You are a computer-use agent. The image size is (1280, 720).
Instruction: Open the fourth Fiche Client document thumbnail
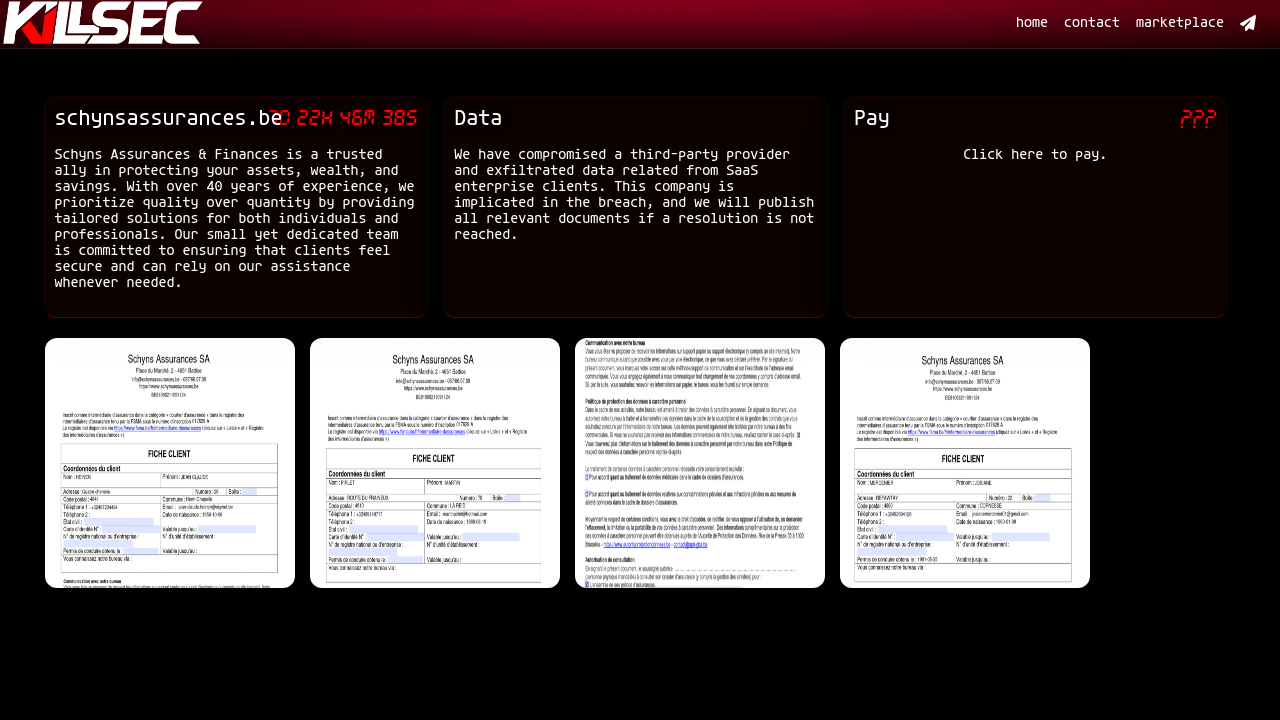pos(965,463)
